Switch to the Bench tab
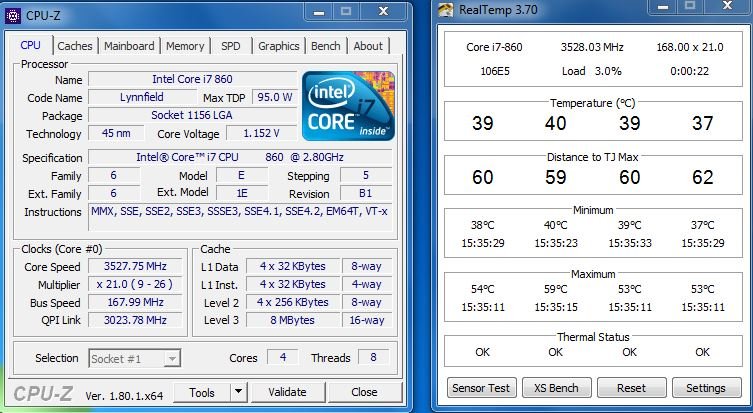Viewport: 753px width, 413px height. [x=326, y=46]
